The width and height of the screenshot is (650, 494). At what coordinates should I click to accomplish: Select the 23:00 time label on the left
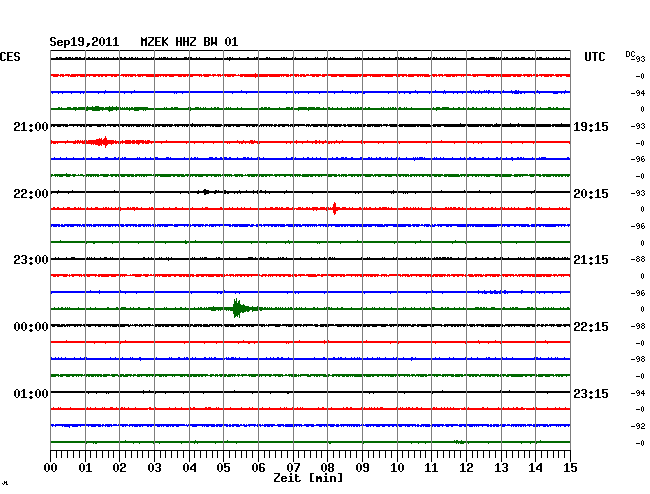click(x=31, y=260)
